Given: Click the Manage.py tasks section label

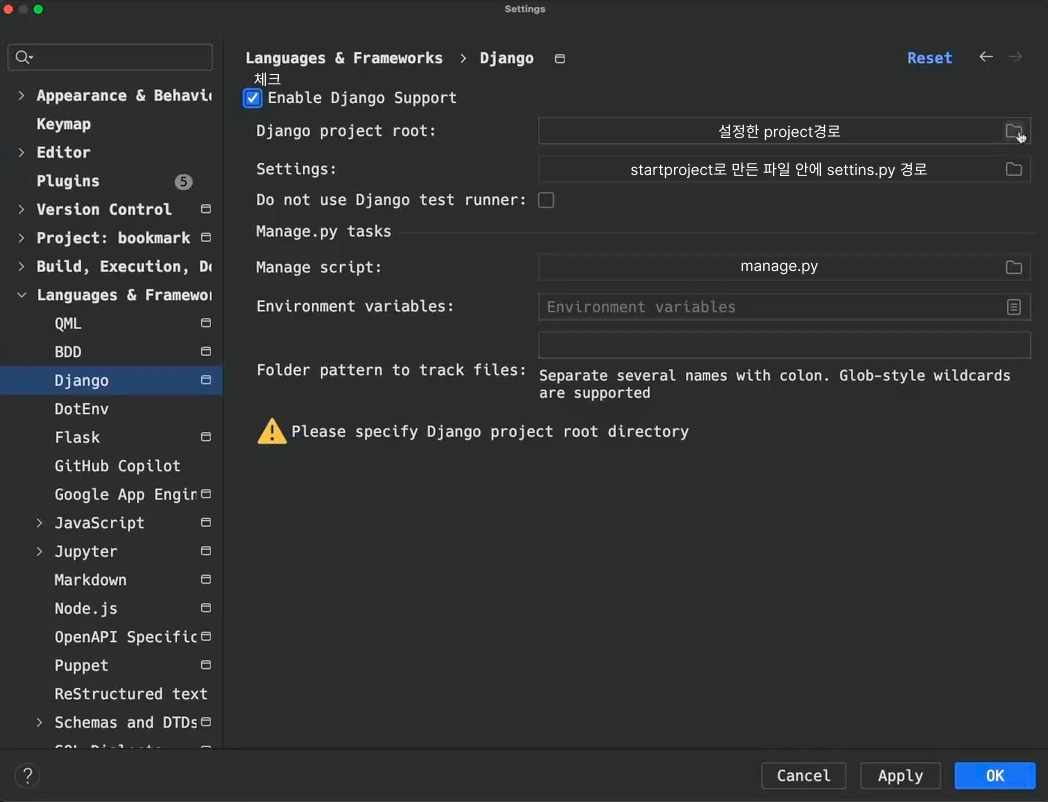Looking at the screenshot, I should 323,231.
